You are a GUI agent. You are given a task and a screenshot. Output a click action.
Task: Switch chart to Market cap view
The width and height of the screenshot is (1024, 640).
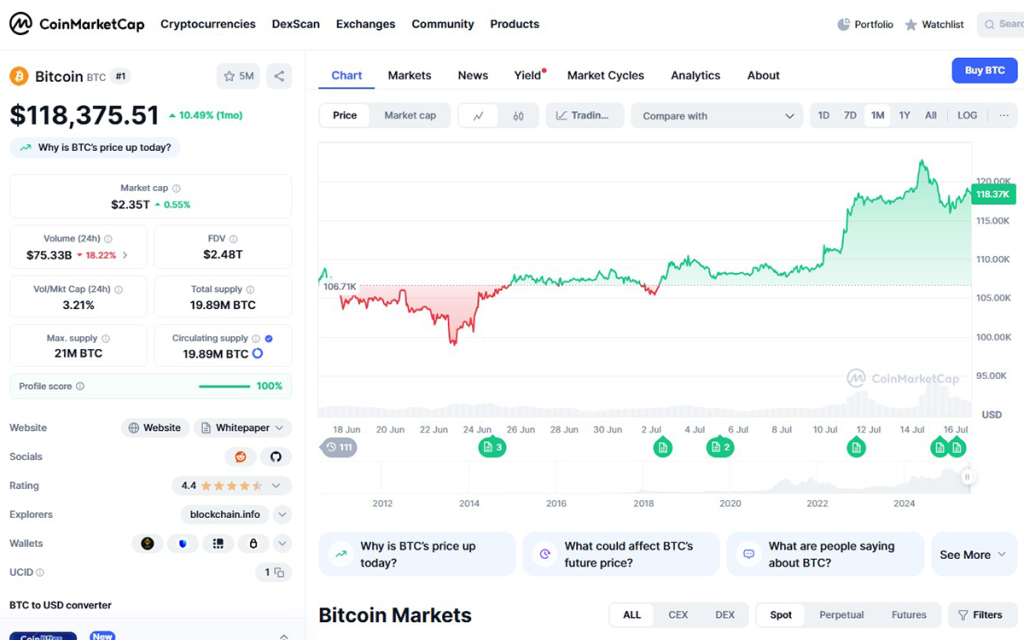tap(409, 116)
